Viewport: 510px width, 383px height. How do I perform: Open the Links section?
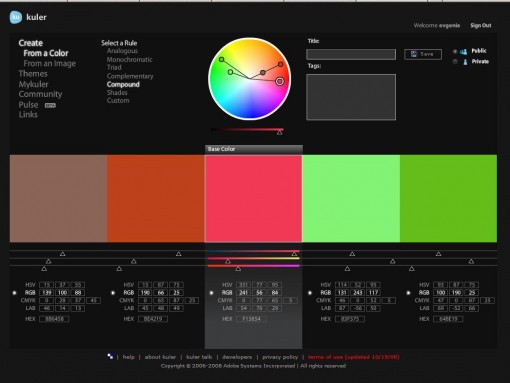coord(28,115)
